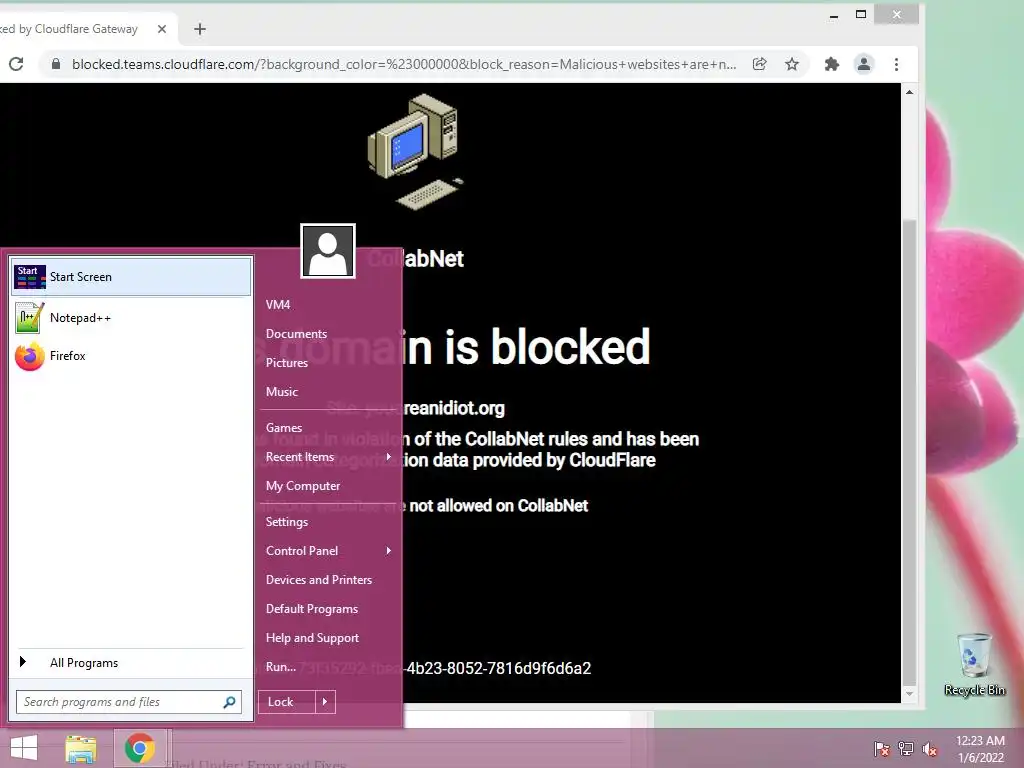Open VM4 user folder

278,305
